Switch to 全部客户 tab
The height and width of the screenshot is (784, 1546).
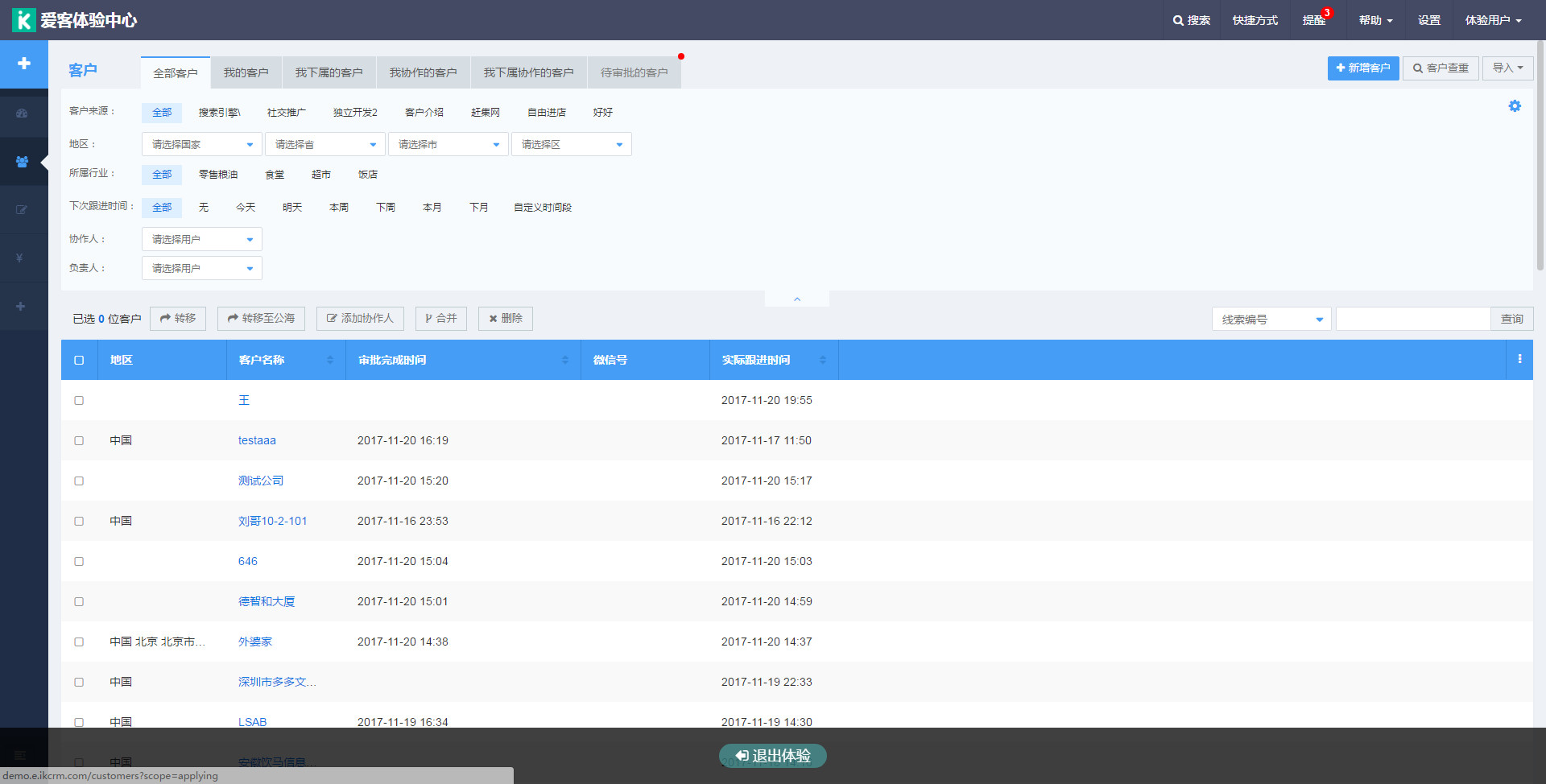click(x=176, y=72)
